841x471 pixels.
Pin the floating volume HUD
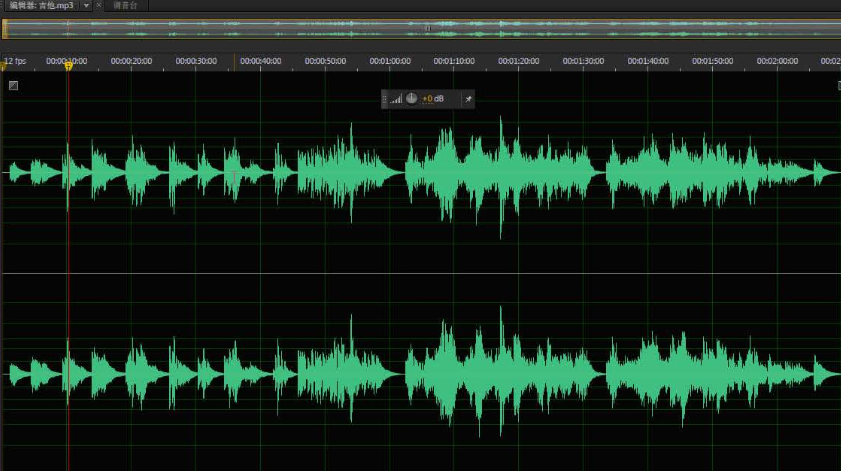468,98
